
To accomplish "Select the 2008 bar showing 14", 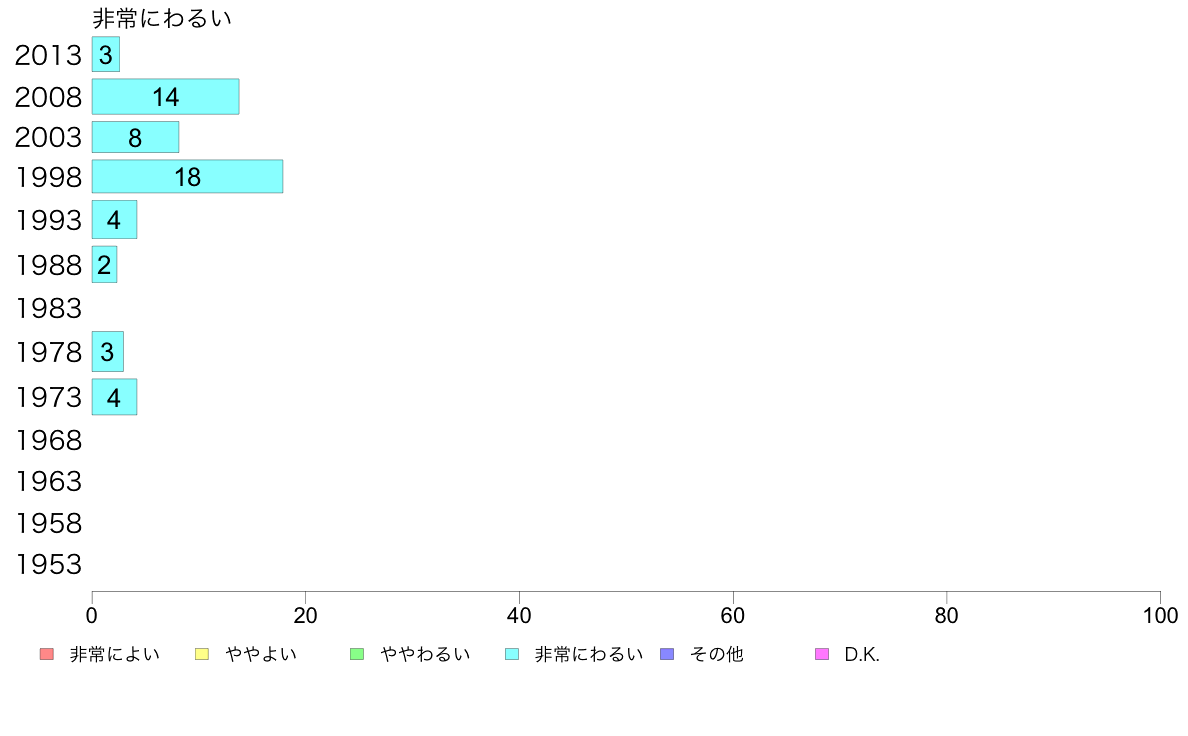I will tap(165, 97).
